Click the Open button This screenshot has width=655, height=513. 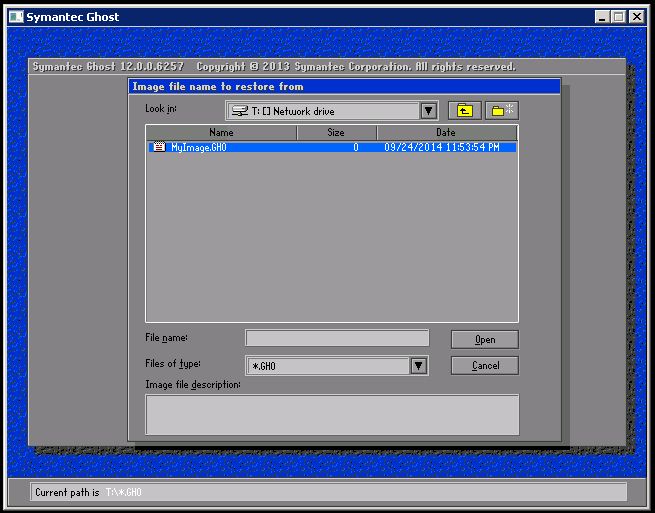485,340
